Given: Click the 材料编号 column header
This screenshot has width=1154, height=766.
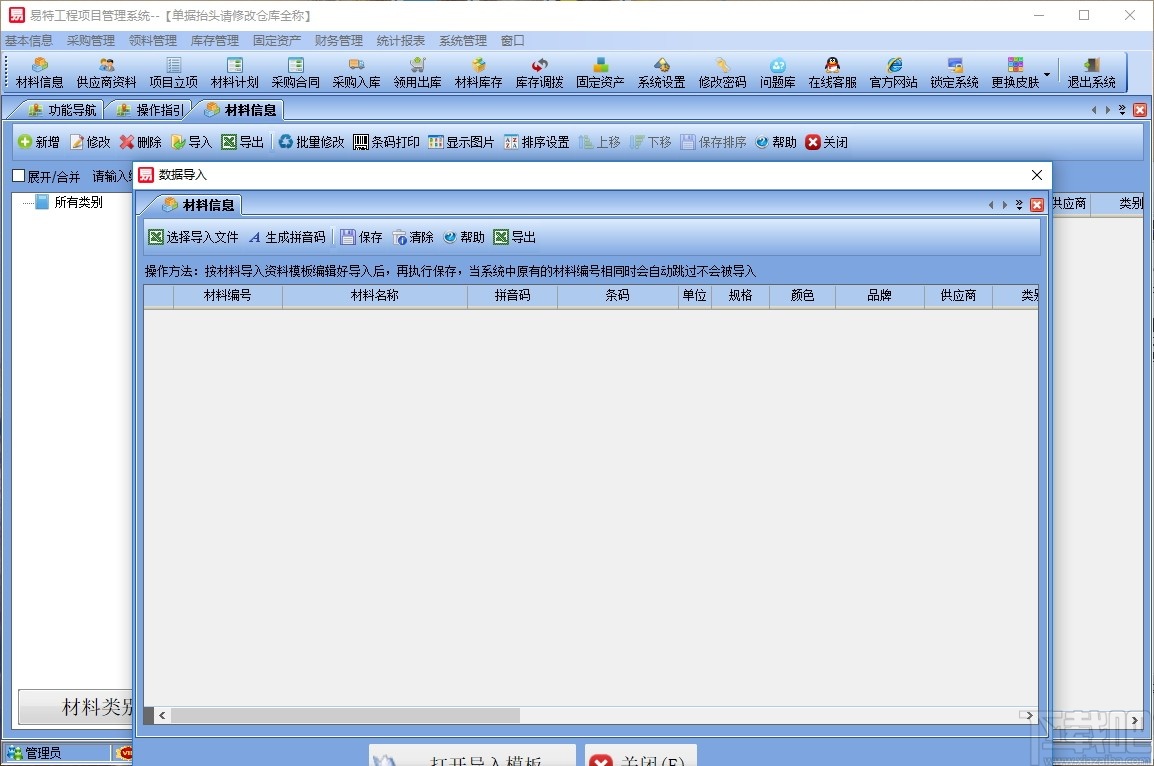Looking at the screenshot, I should [x=227, y=295].
